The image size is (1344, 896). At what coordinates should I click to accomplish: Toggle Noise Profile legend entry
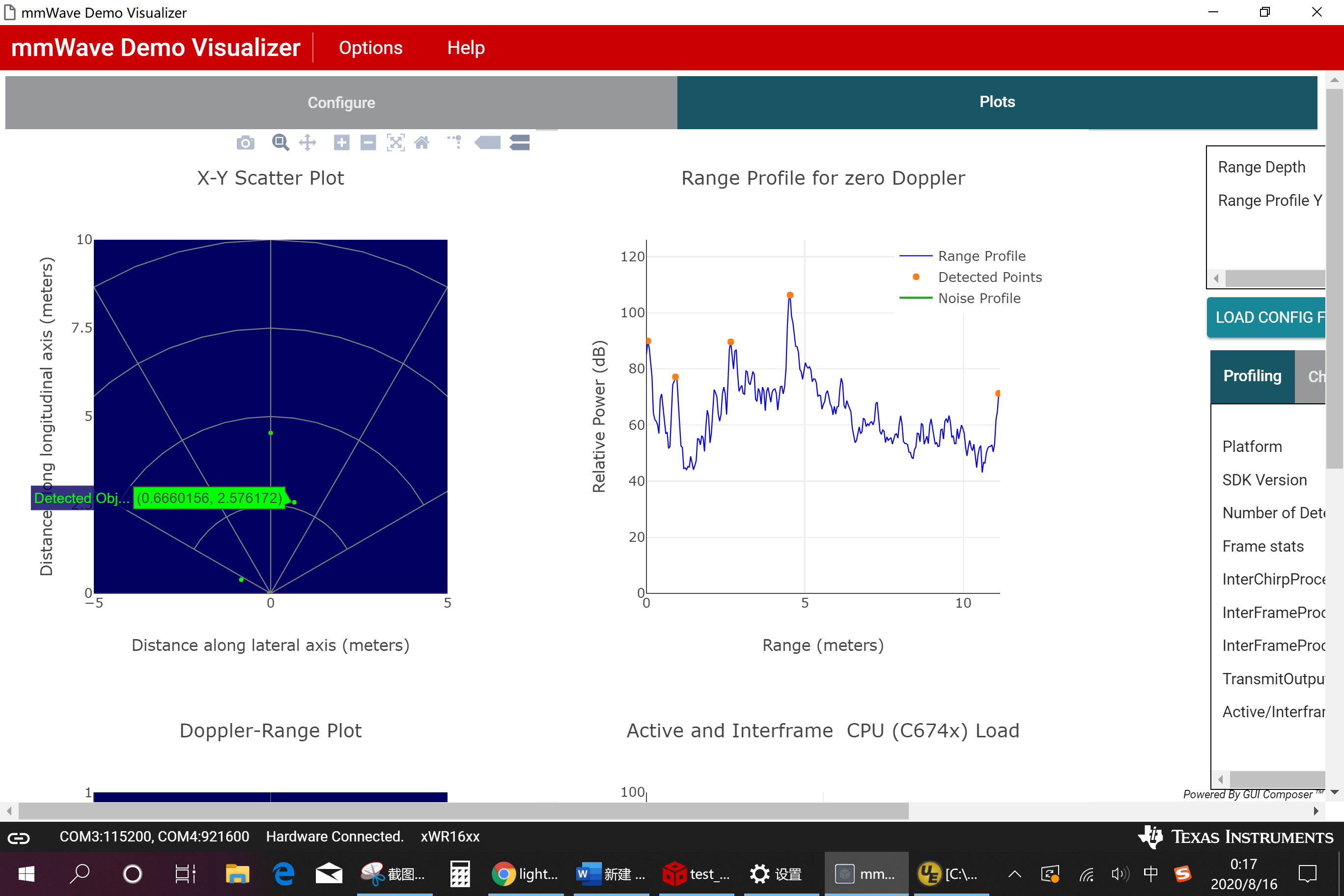pos(979,298)
